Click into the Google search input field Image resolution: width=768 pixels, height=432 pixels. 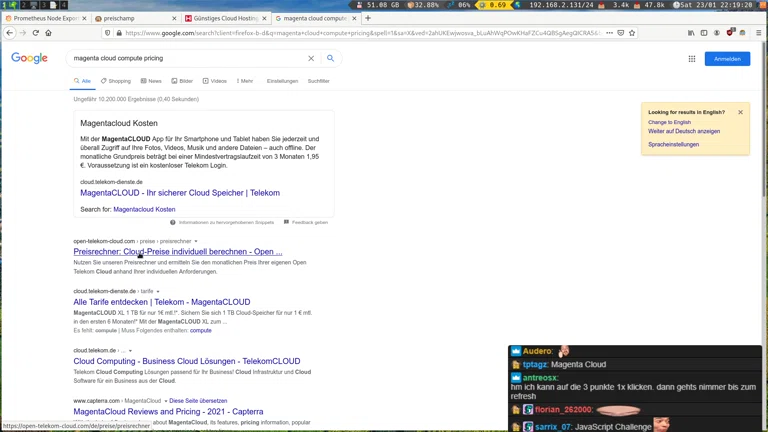(185, 58)
